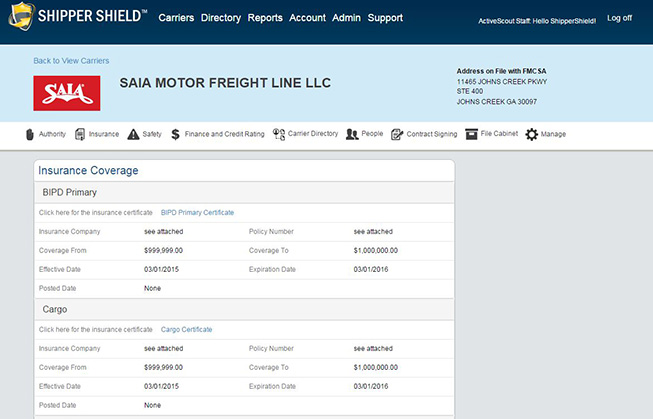The width and height of the screenshot is (653, 419).
Task: Open the Account menu
Action: click(307, 18)
